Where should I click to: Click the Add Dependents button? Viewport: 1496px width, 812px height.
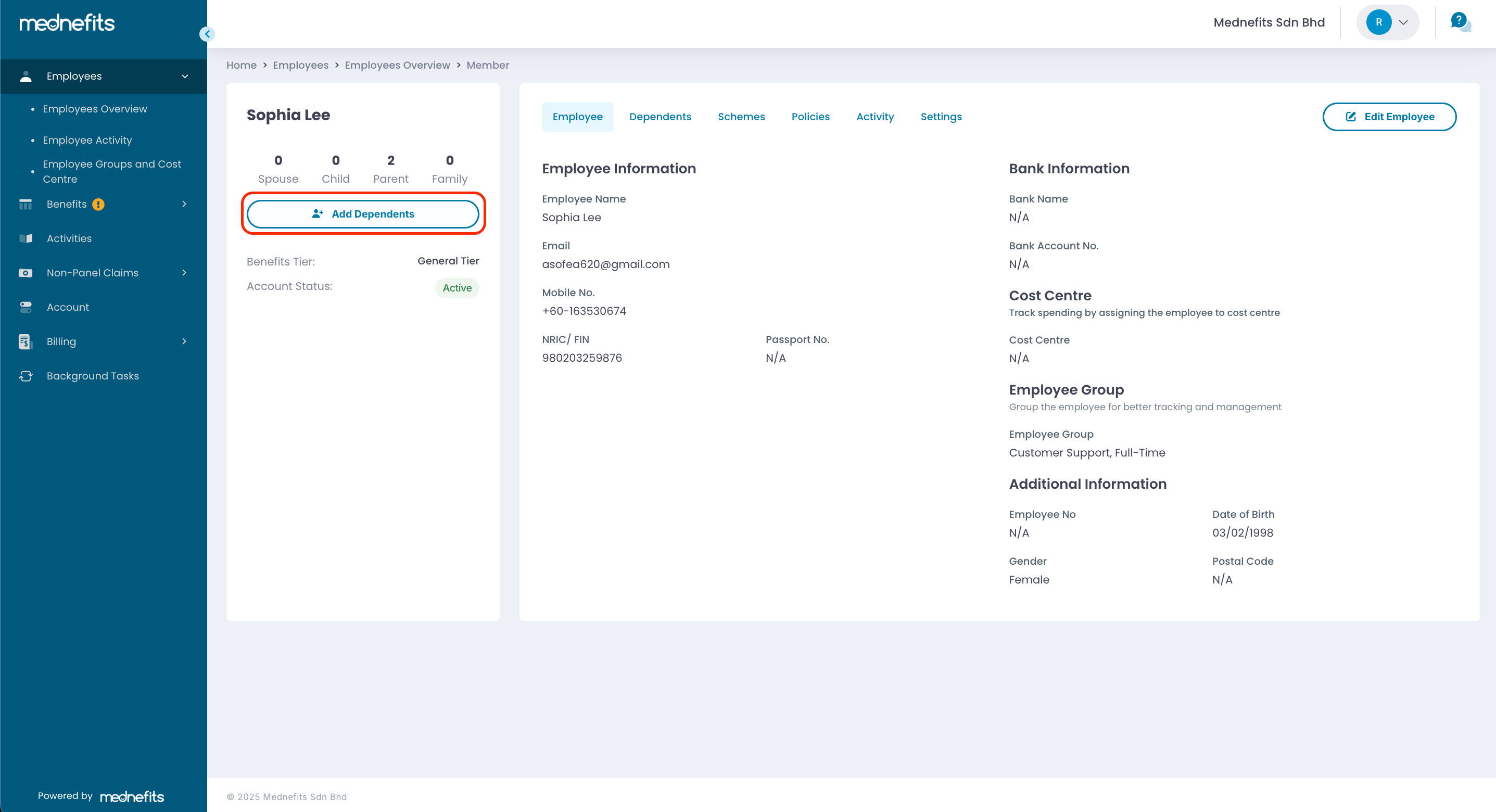363,214
